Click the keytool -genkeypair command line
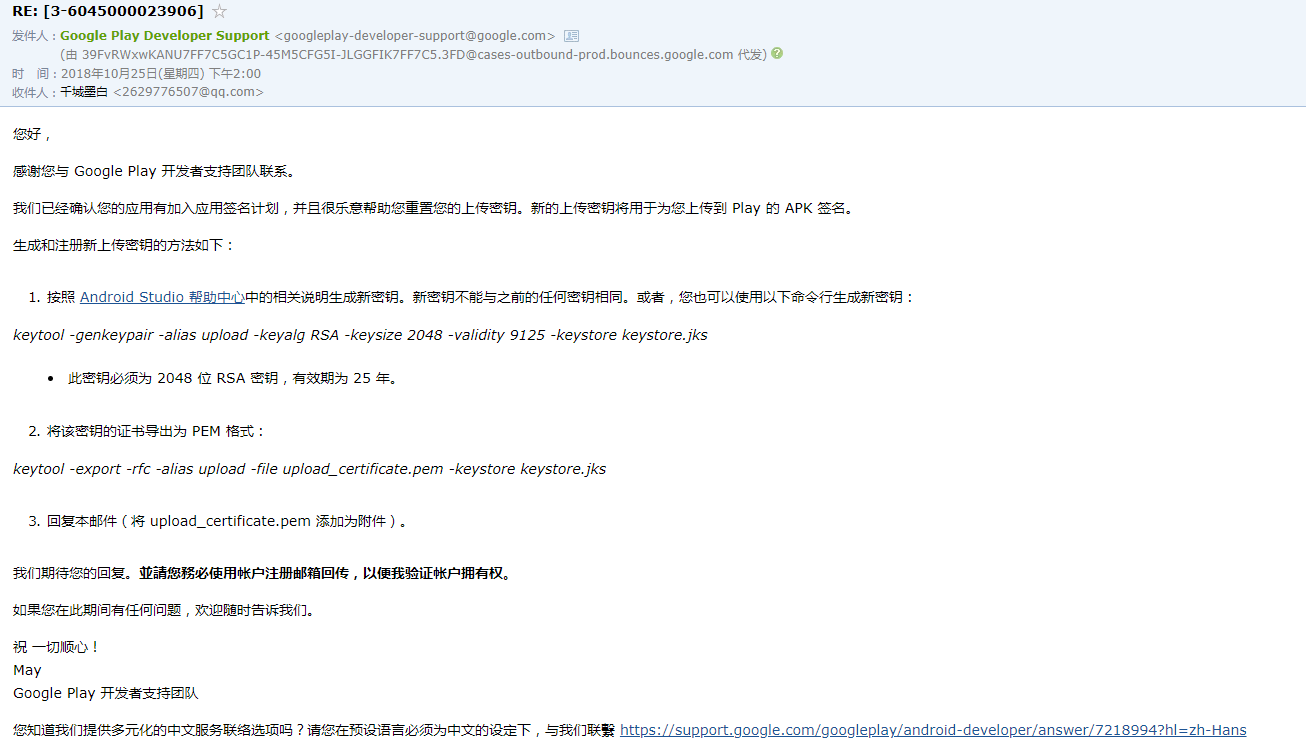The width and height of the screenshot is (1306, 751). (x=360, y=335)
